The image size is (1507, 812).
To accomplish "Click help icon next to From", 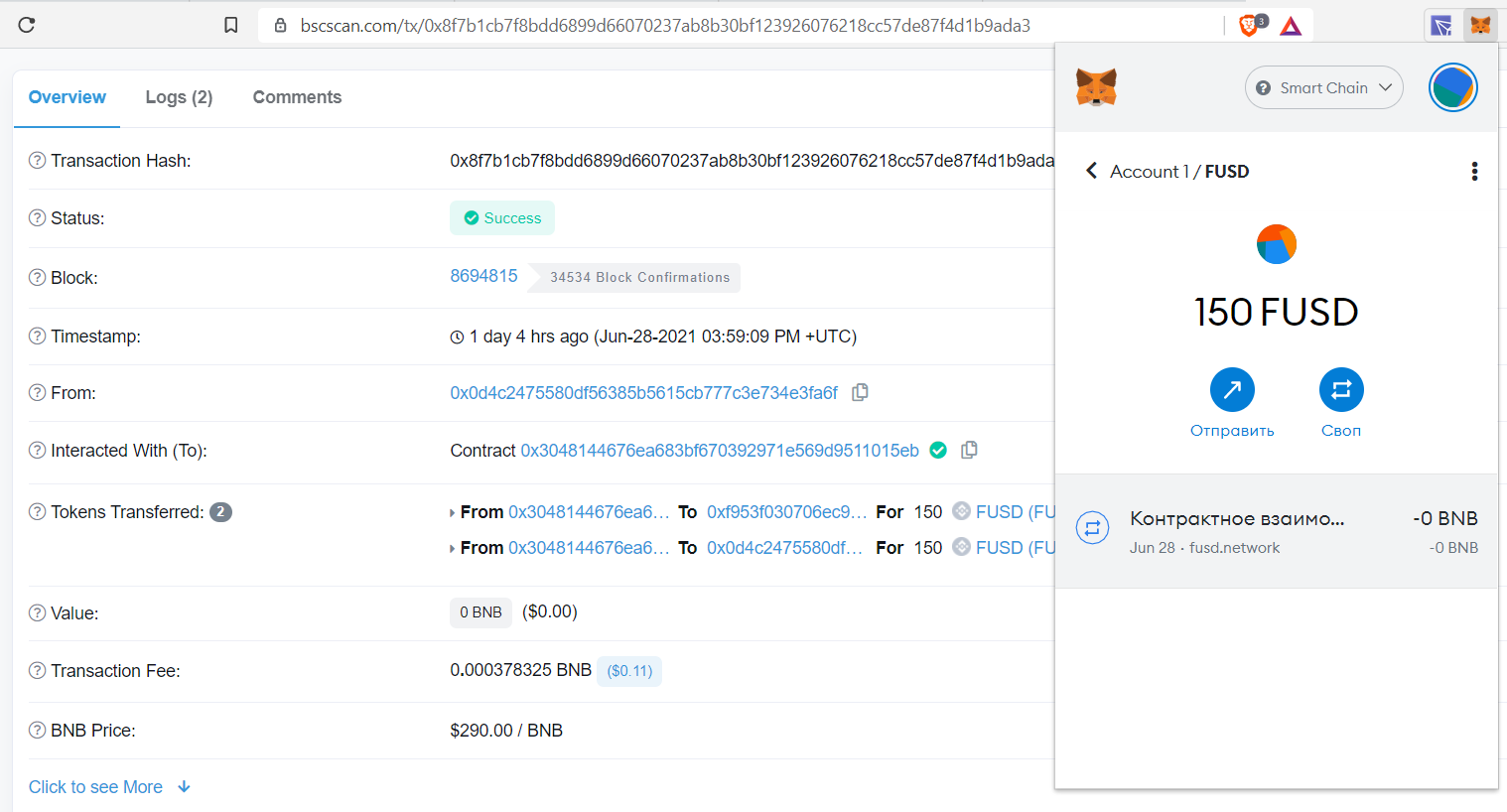I will tap(37, 392).
